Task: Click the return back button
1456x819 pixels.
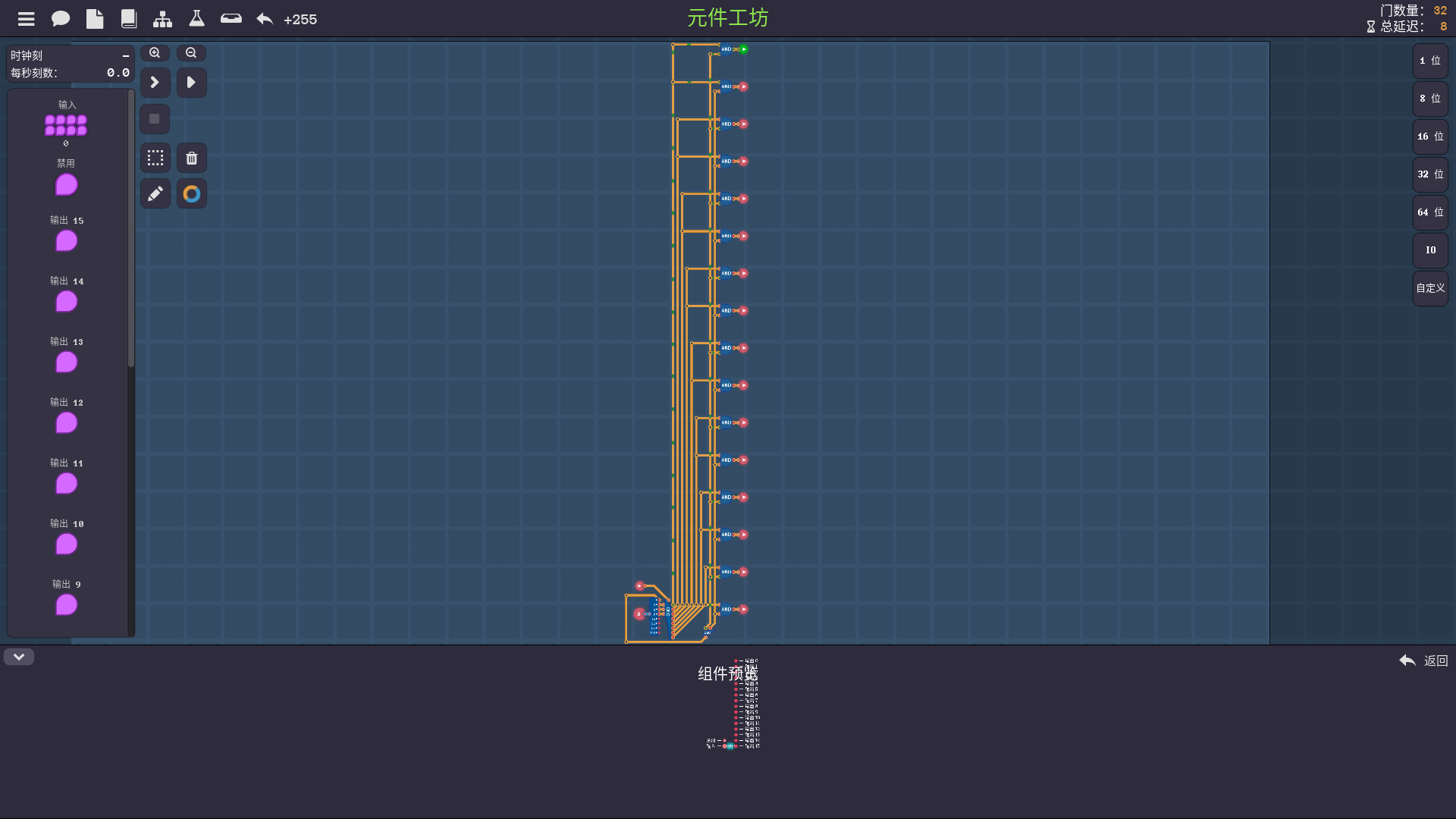Action: (1423, 661)
